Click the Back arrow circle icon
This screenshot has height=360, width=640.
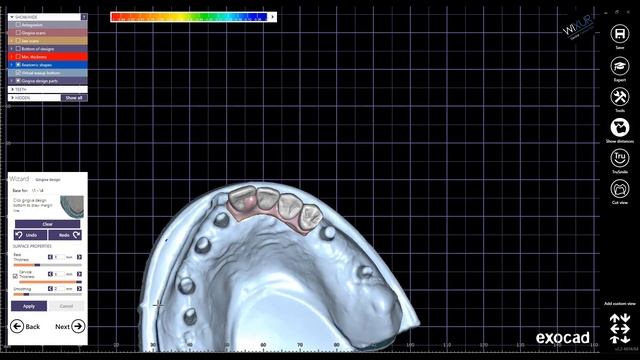point(17,327)
